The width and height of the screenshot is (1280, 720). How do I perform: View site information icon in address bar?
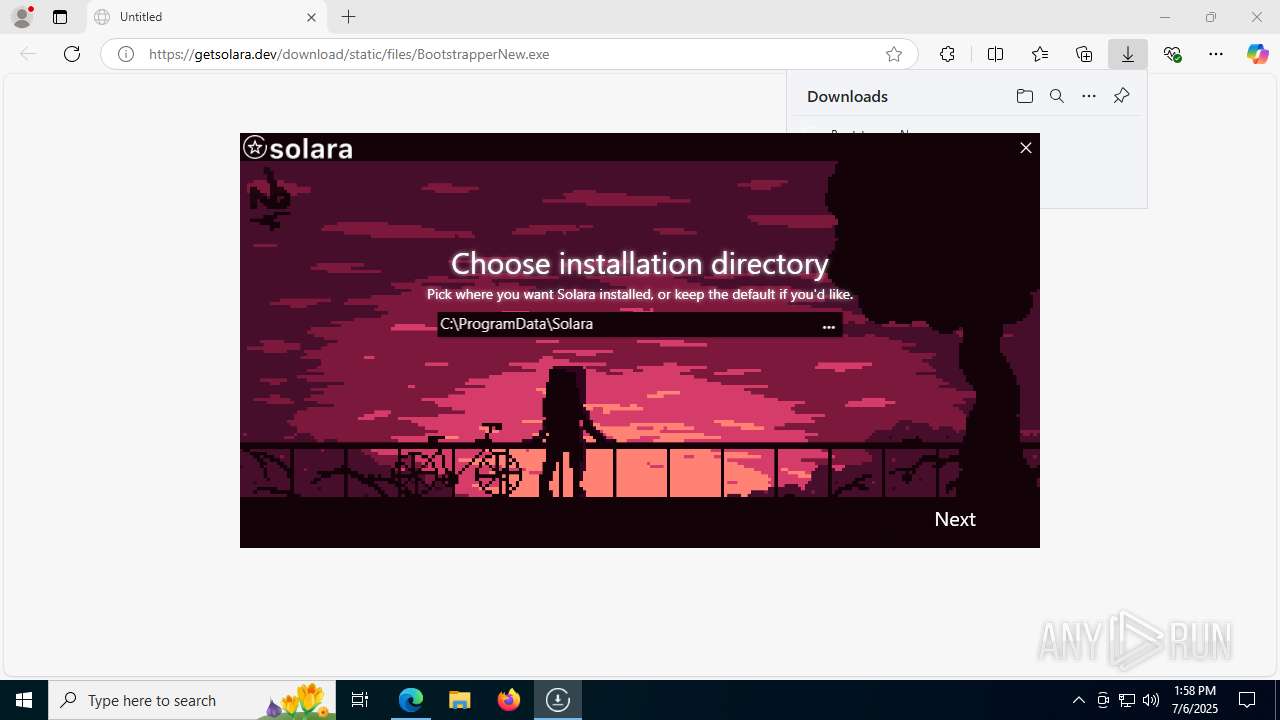click(126, 54)
